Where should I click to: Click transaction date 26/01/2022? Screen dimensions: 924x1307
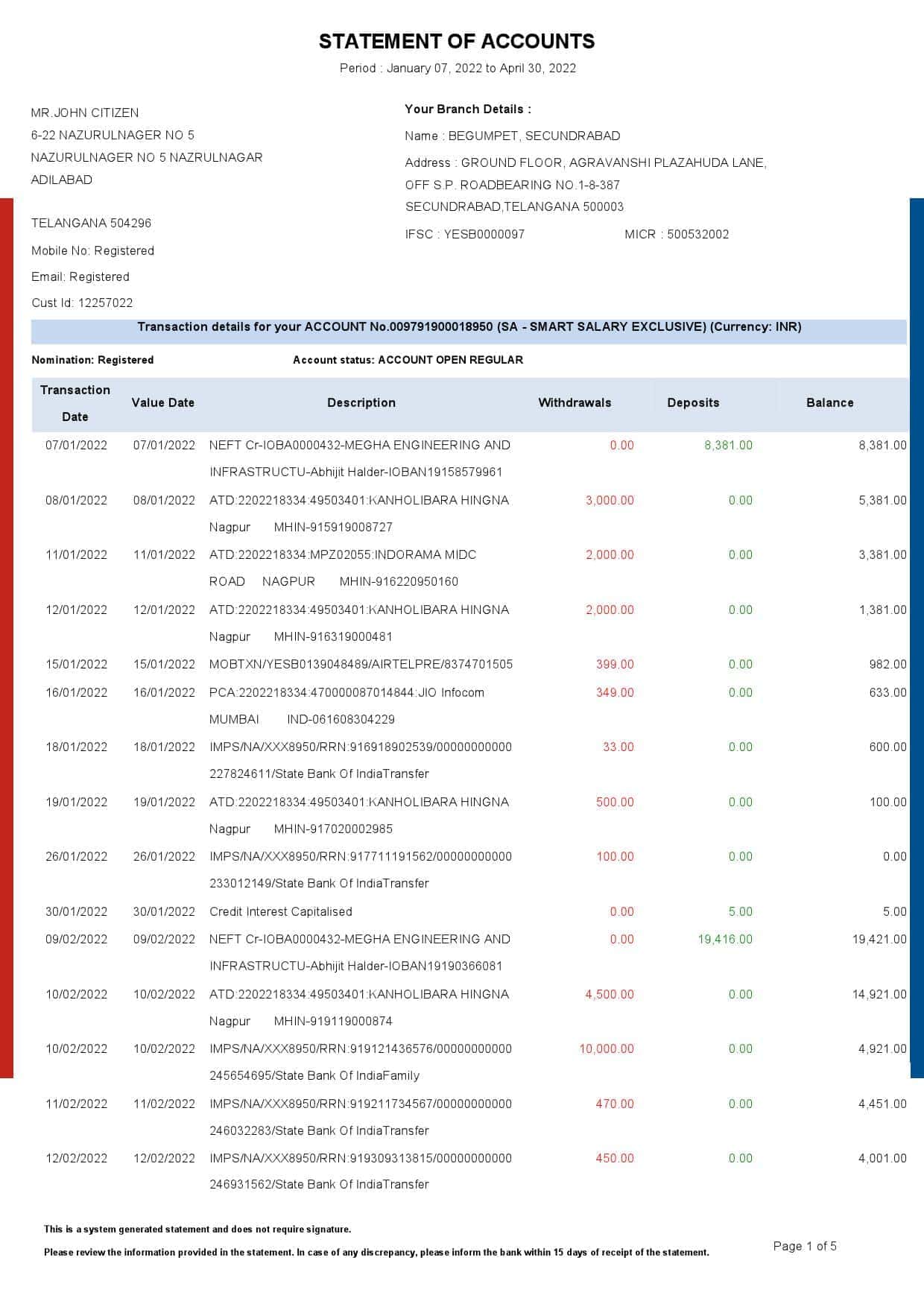click(76, 856)
